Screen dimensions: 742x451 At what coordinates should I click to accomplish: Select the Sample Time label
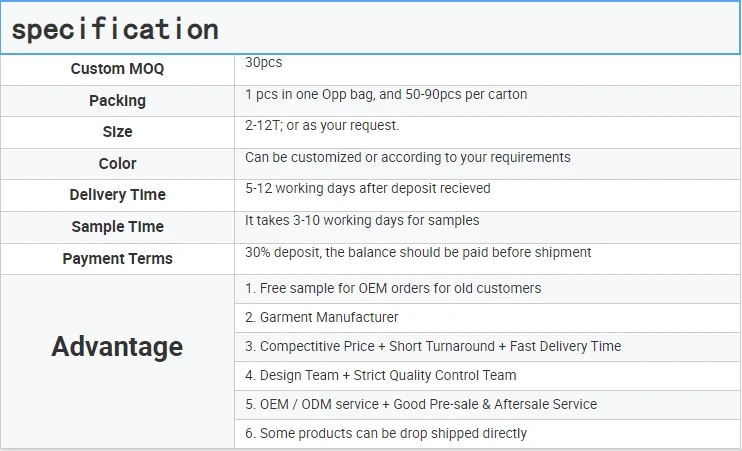pos(117,227)
